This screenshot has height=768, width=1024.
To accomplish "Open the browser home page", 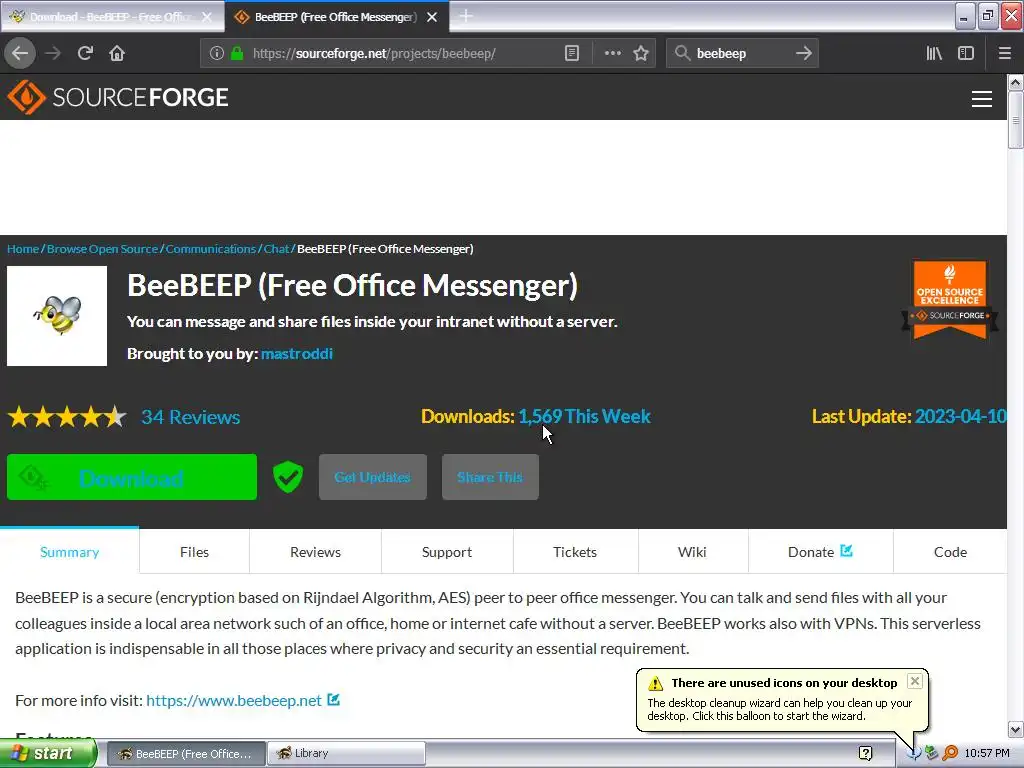I will click(117, 54).
